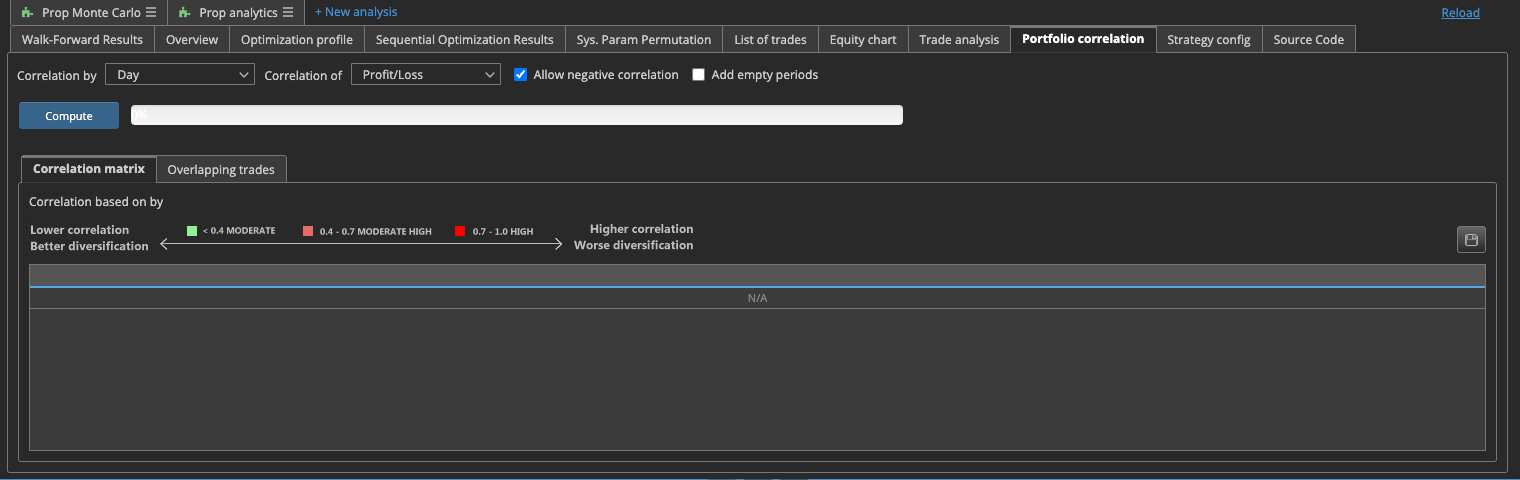Viewport: 1520px width, 480px height.
Task: Open the Prop Monte Carlo hamburger menu
Action: click(151, 13)
